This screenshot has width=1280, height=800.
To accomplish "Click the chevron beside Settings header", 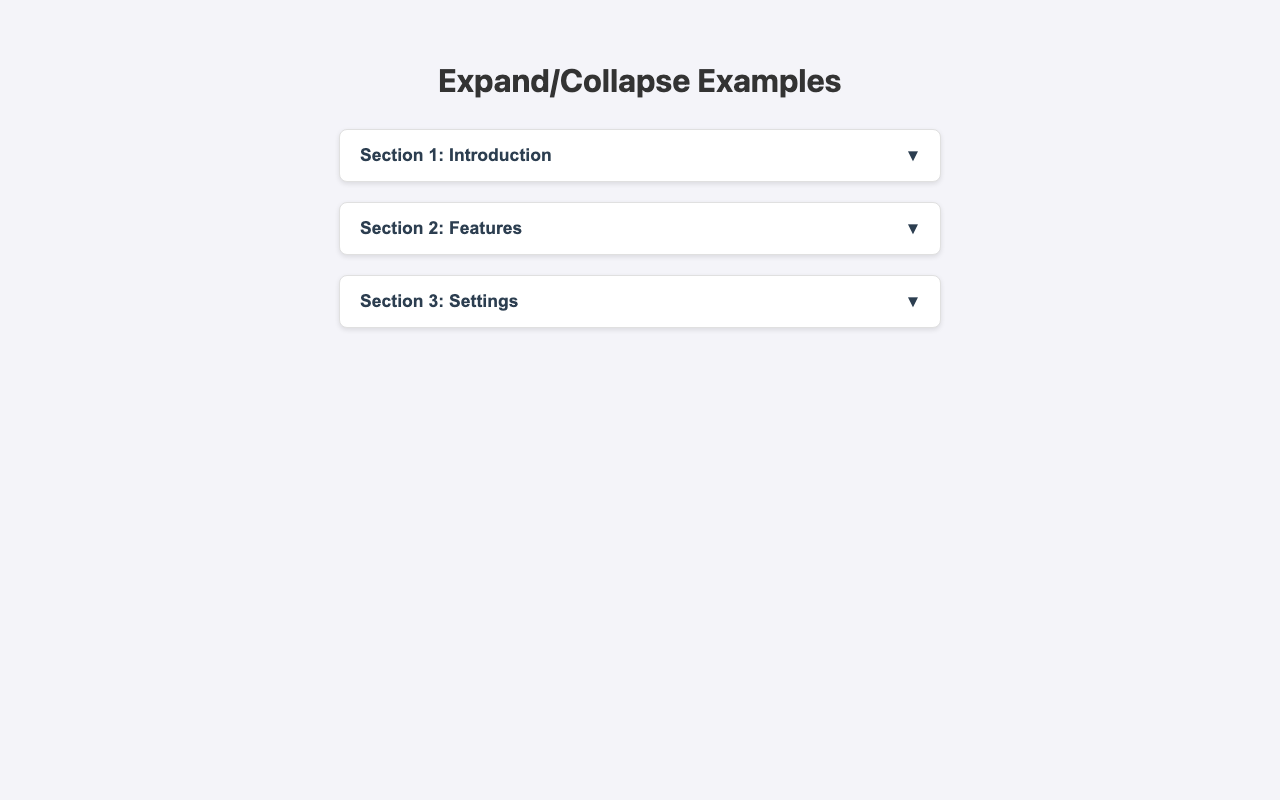I will (912, 301).
